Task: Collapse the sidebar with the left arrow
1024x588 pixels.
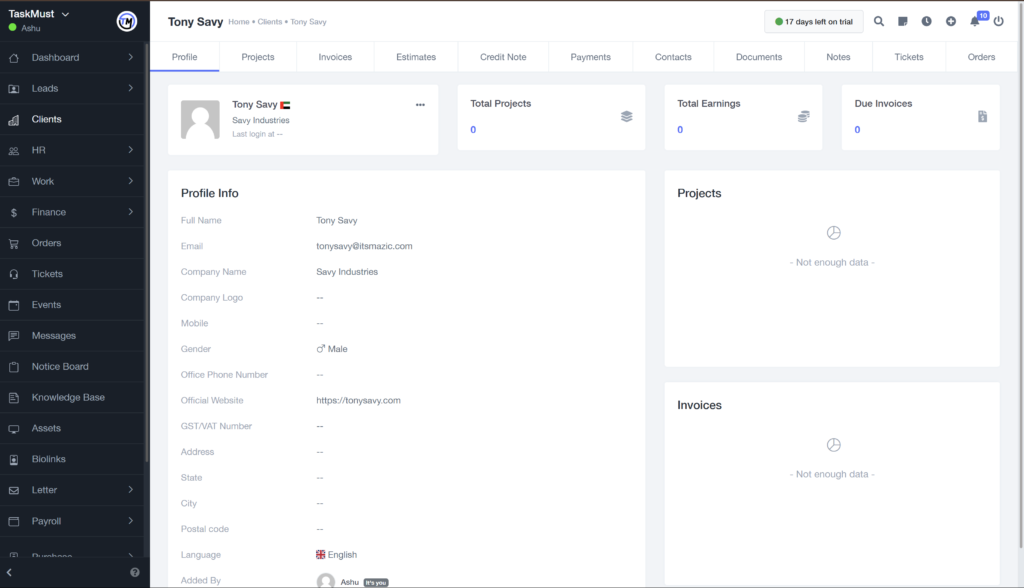Action: (10, 572)
